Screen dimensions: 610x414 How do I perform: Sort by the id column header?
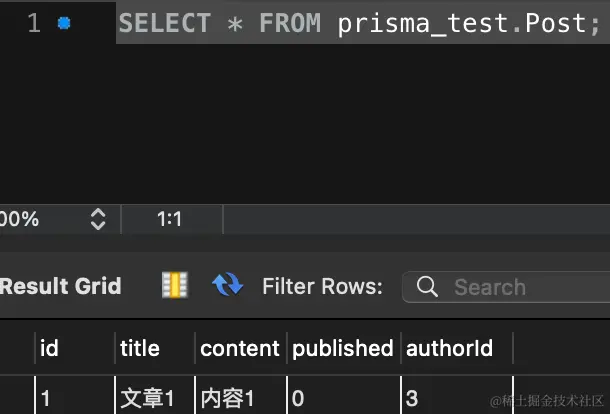pyautogui.click(x=75, y=348)
